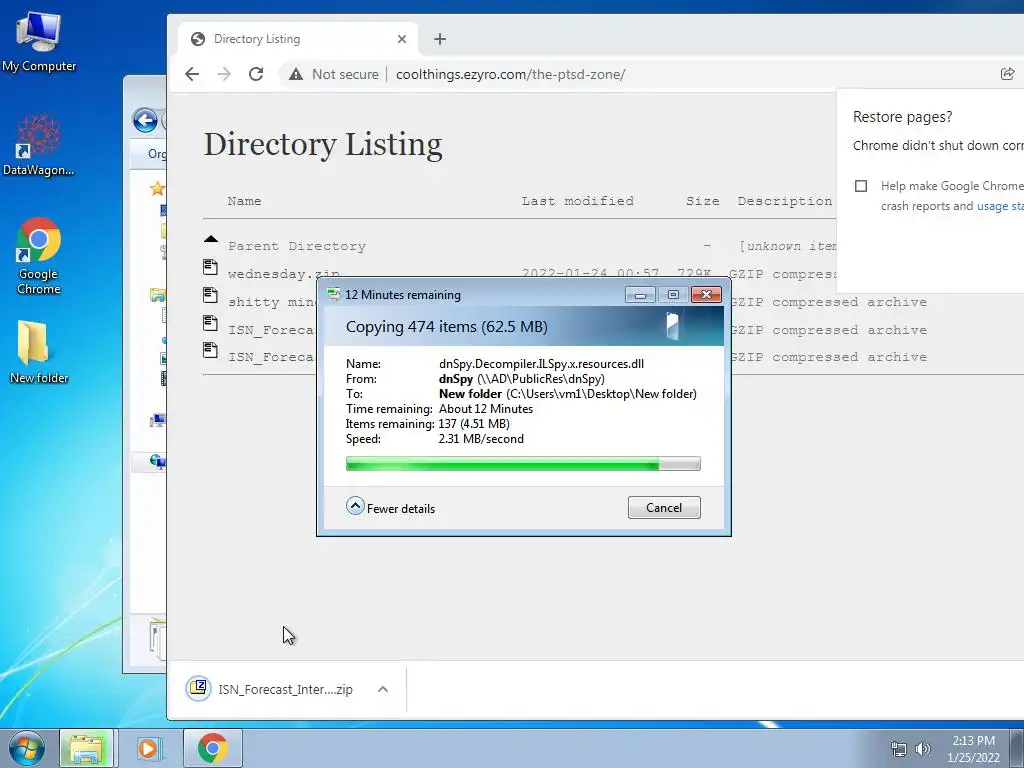This screenshot has width=1024, height=768.
Task: Select the Directory Listing tab
Action: click(298, 39)
